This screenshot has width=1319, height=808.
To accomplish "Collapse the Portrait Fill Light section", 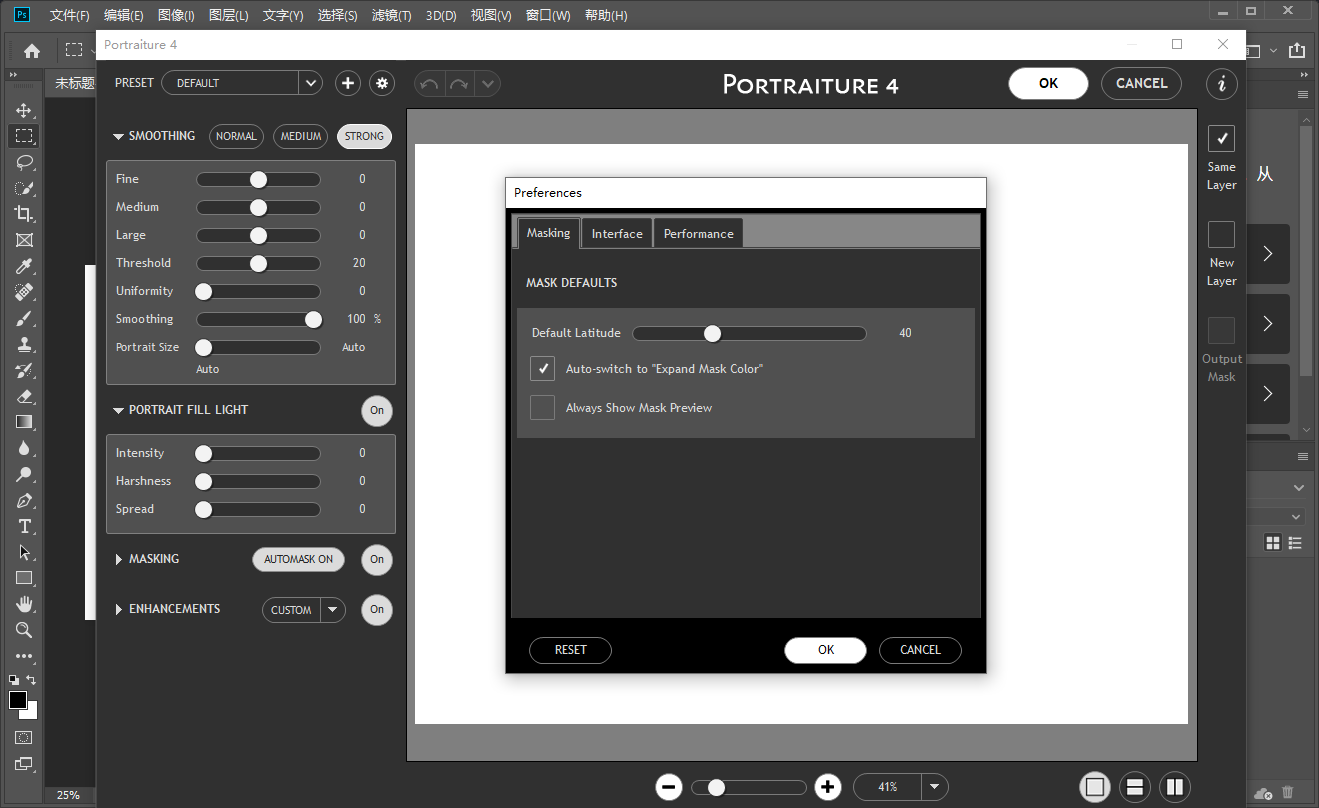I will tap(119, 410).
